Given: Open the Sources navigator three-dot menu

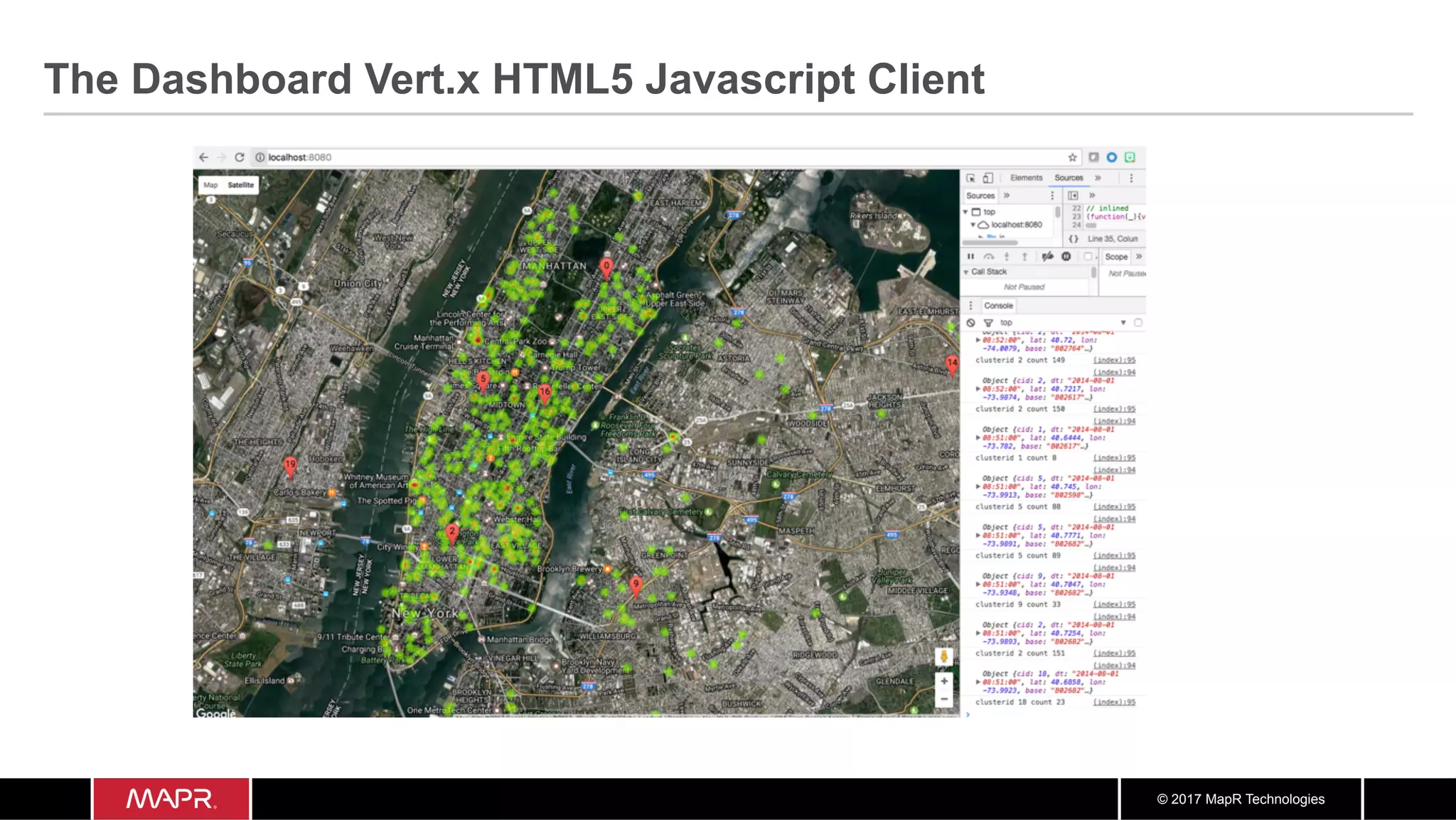Looking at the screenshot, I should (x=1053, y=196).
